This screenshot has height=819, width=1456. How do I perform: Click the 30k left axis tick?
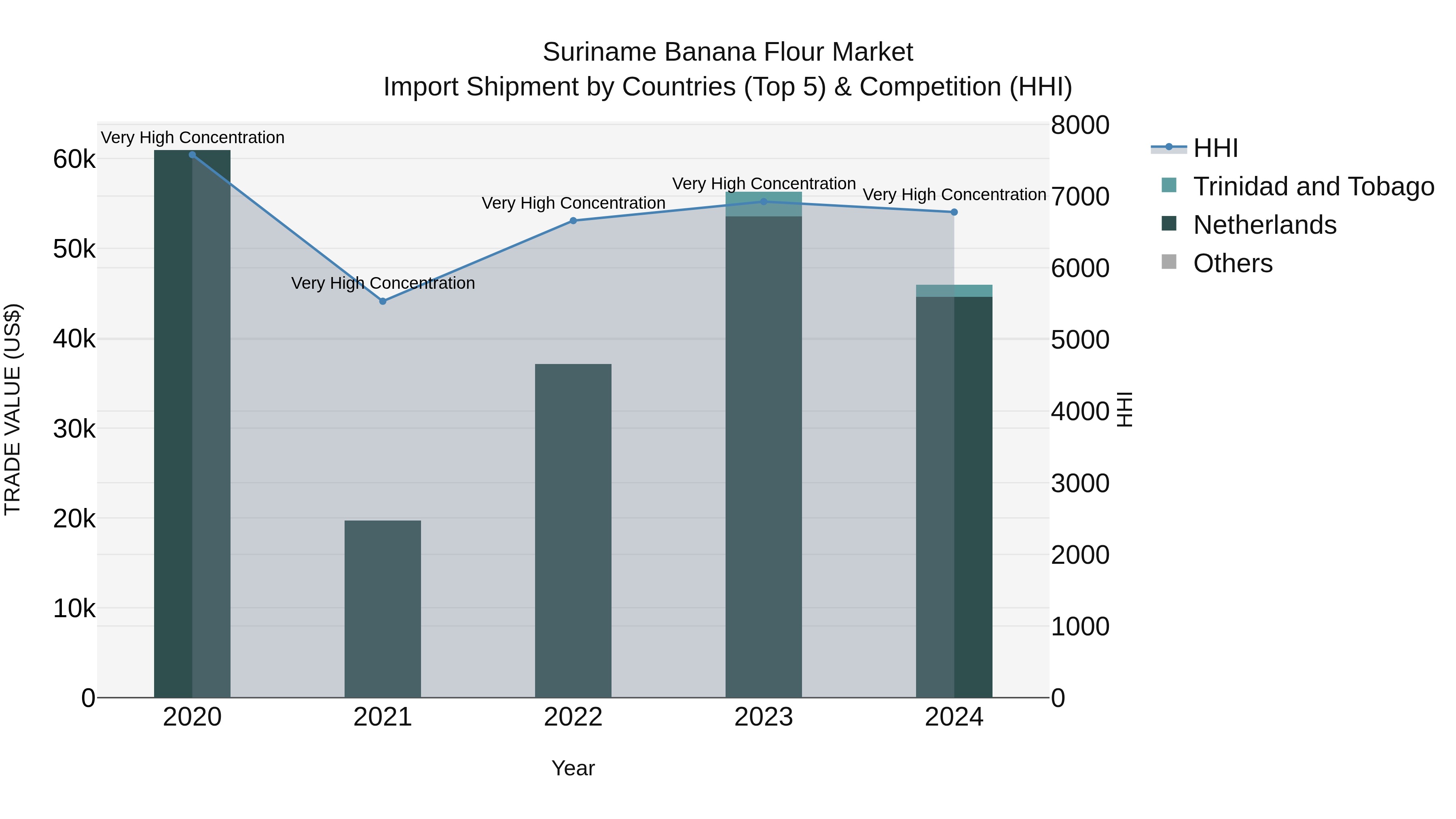(74, 429)
